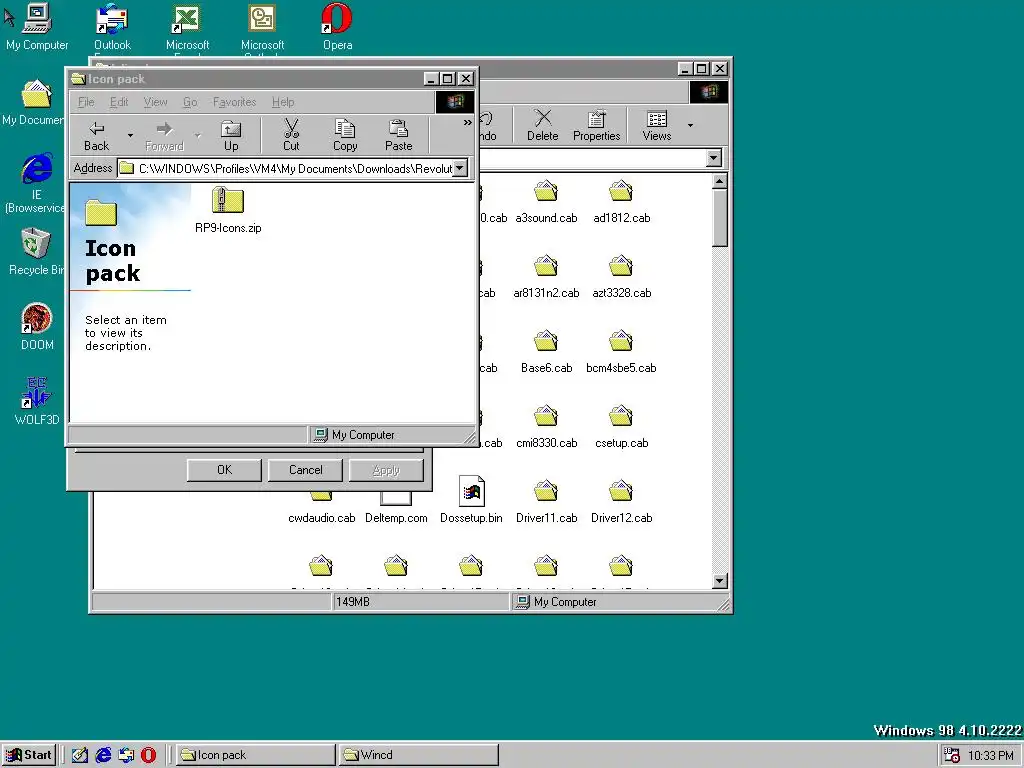Launch WOLF3D desktop shortcut

[x=37, y=402]
